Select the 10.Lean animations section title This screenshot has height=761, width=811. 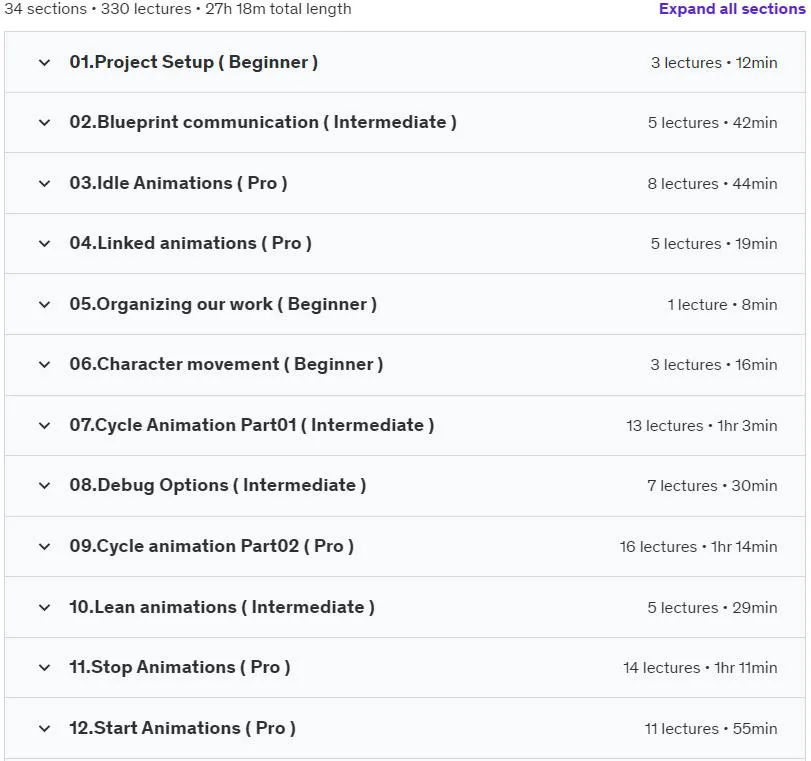pyautogui.click(x=222, y=607)
